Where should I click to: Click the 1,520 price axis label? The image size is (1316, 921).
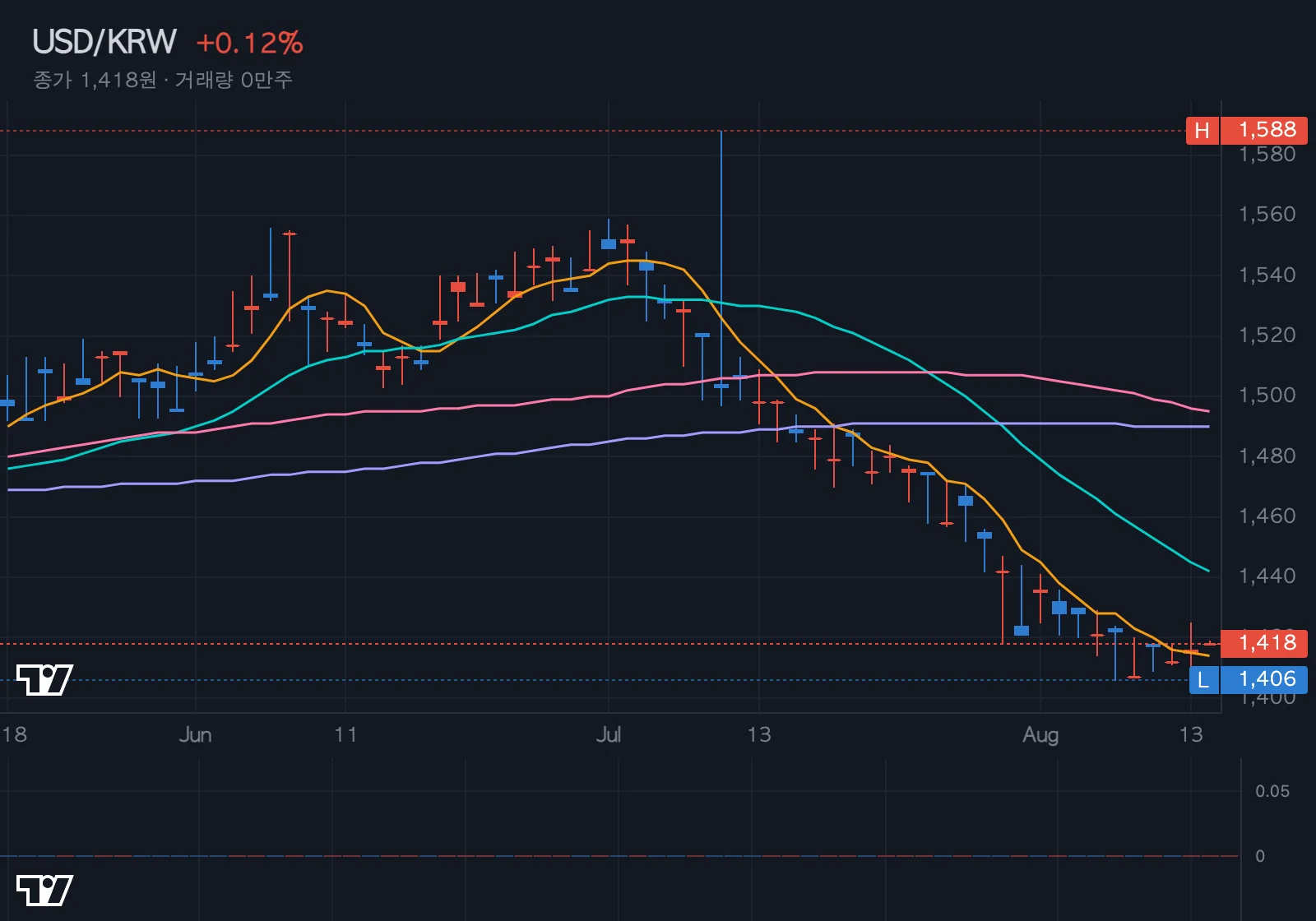coord(1267,335)
